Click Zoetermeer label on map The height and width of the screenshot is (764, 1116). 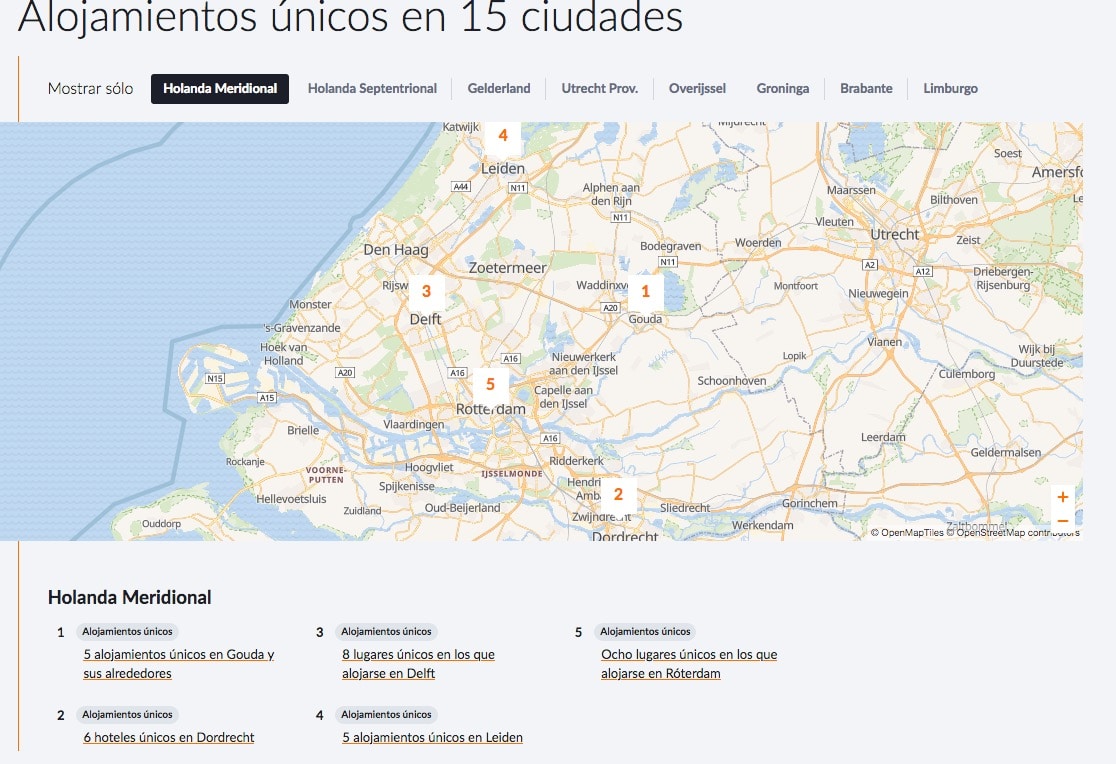coord(507,268)
